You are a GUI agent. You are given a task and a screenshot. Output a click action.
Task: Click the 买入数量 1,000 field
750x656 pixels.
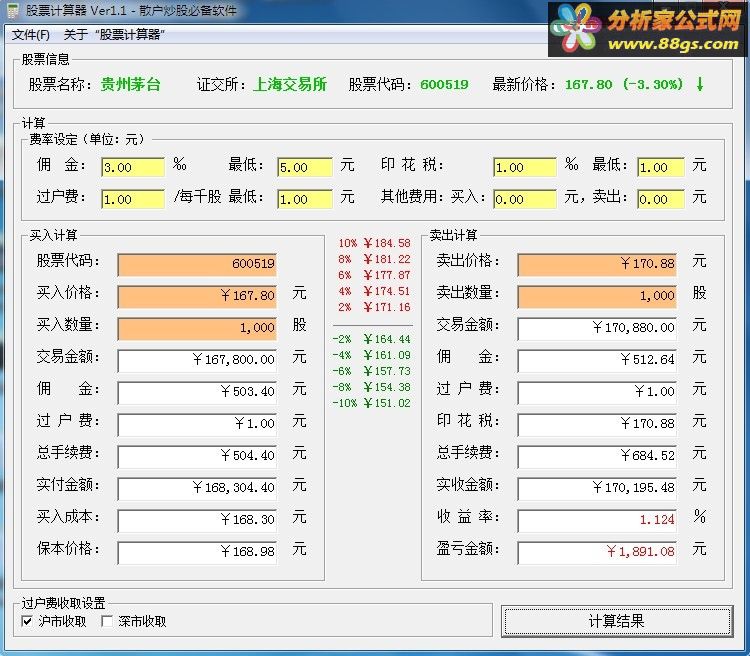click(197, 328)
